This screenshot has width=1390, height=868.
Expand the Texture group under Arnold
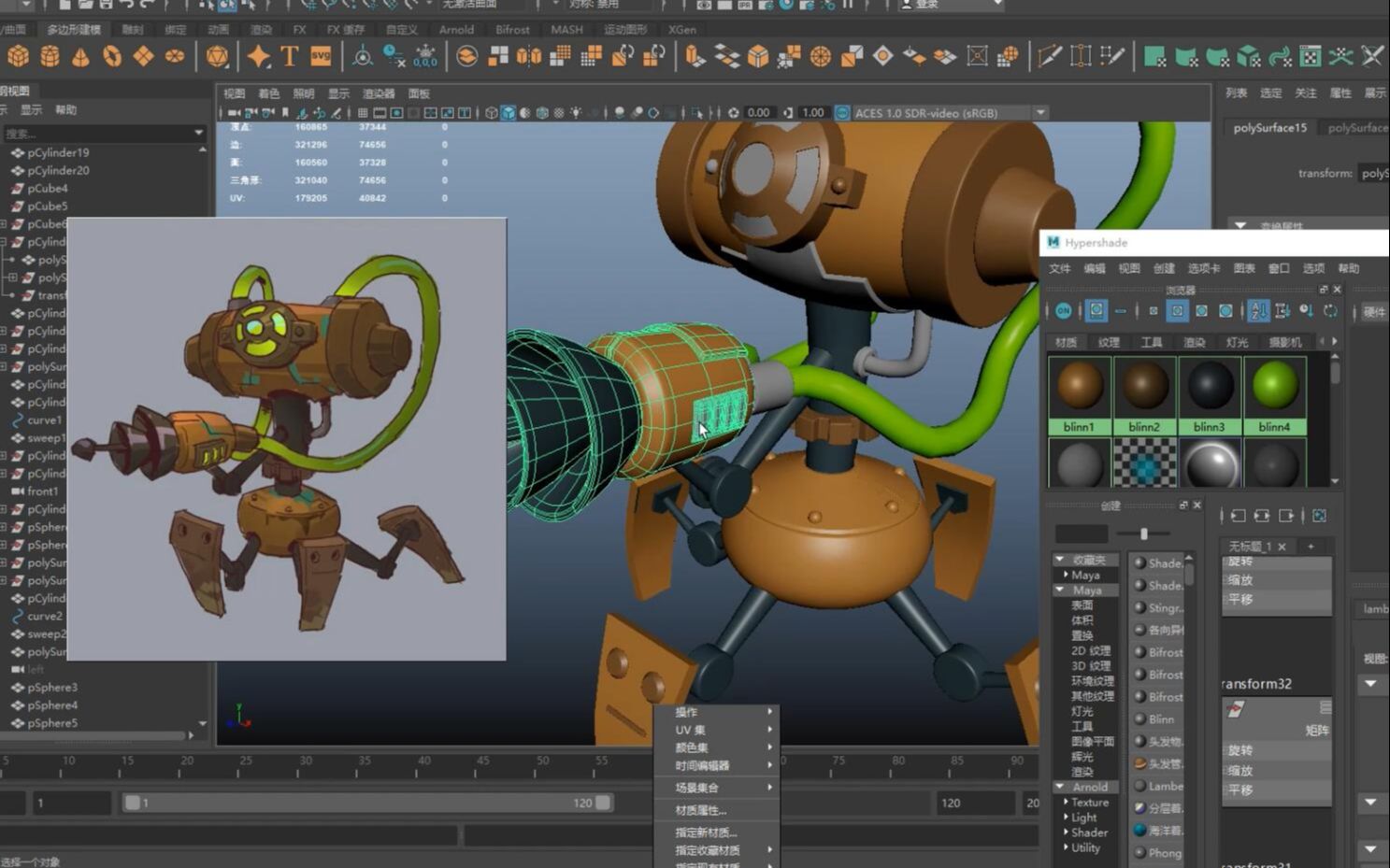[x=1066, y=802]
